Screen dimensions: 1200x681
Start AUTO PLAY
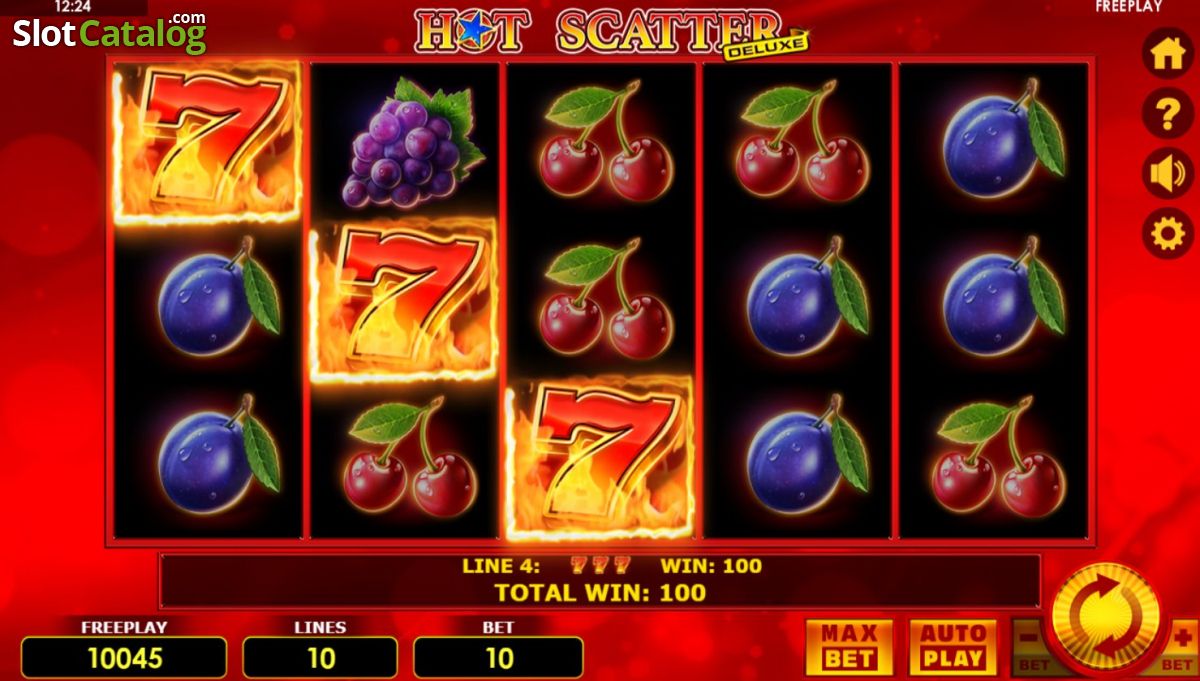point(953,646)
